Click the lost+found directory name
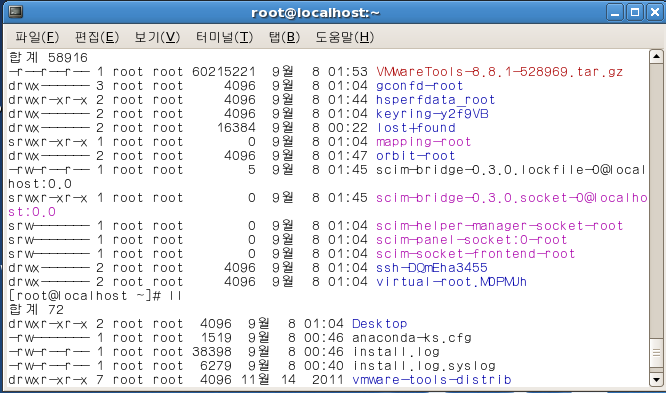 tap(416, 128)
